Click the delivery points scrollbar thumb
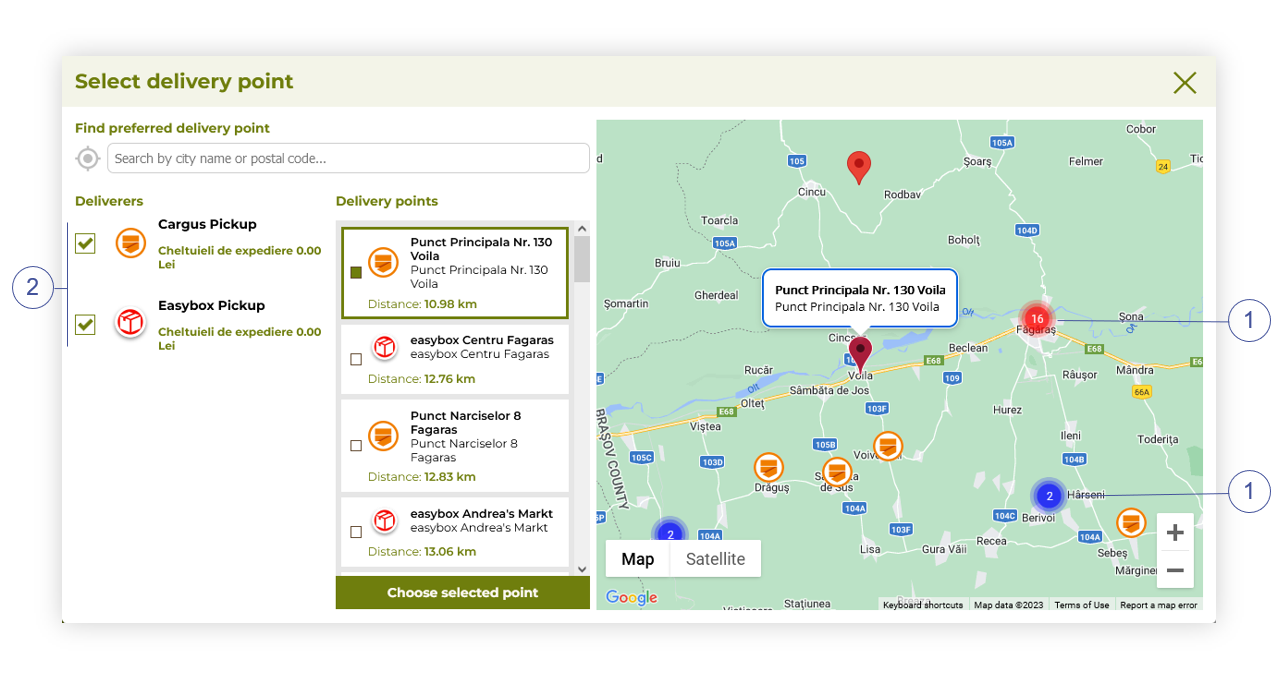 [582, 259]
